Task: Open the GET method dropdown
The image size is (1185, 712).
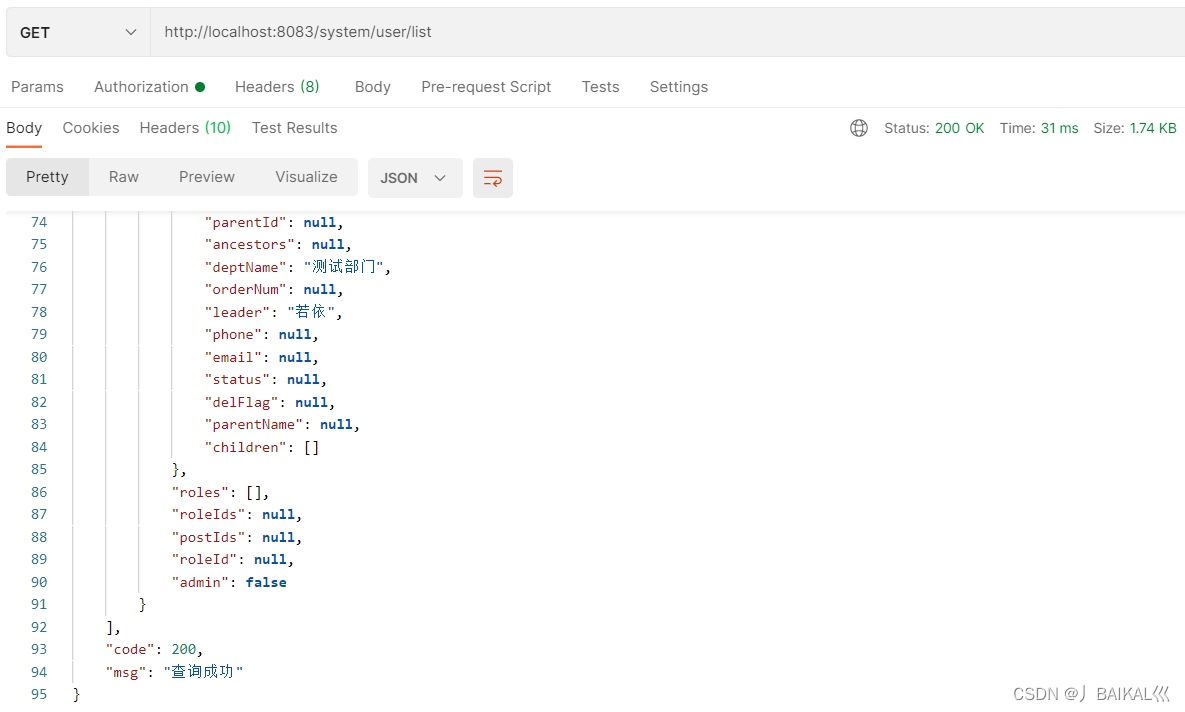Action: [78, 33]
